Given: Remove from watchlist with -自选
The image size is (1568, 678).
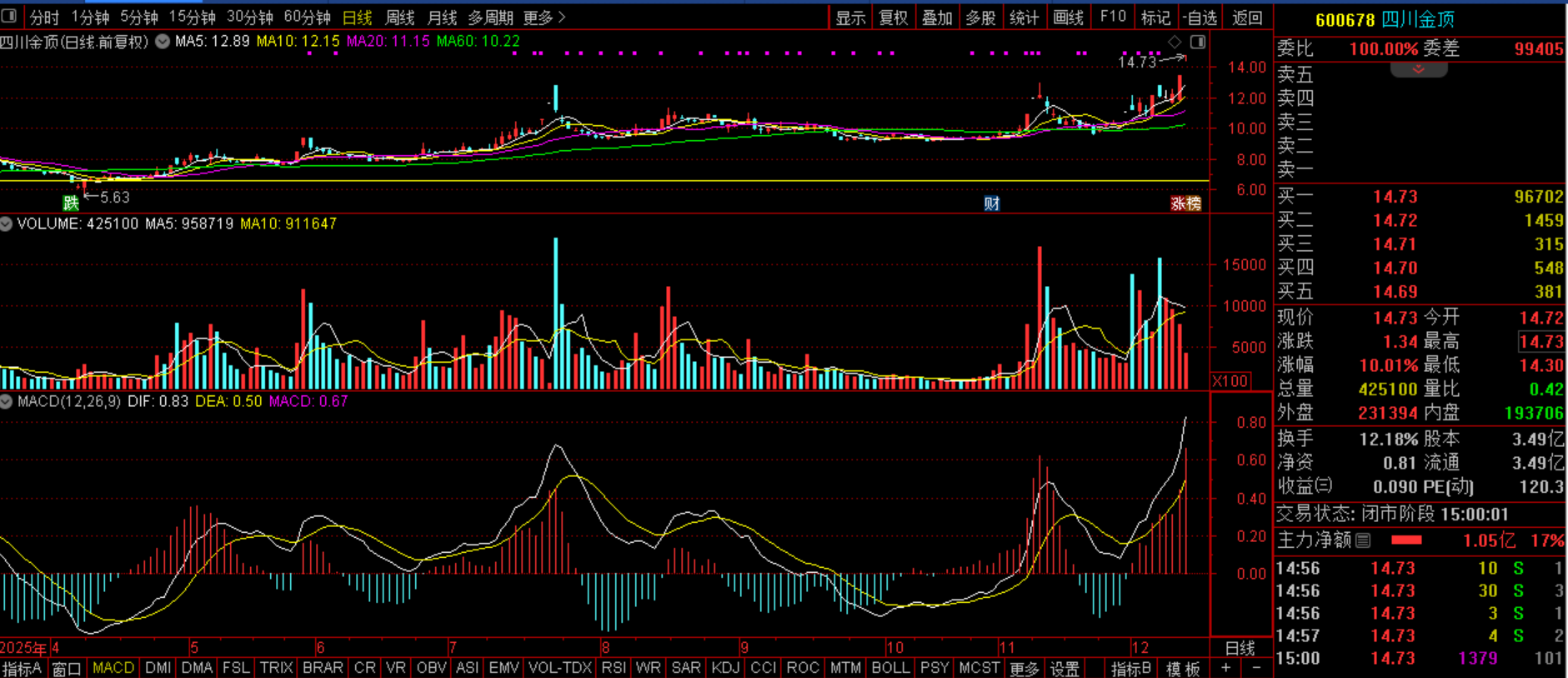Looking at the screenshot, I should click(x=1201, y=18).
